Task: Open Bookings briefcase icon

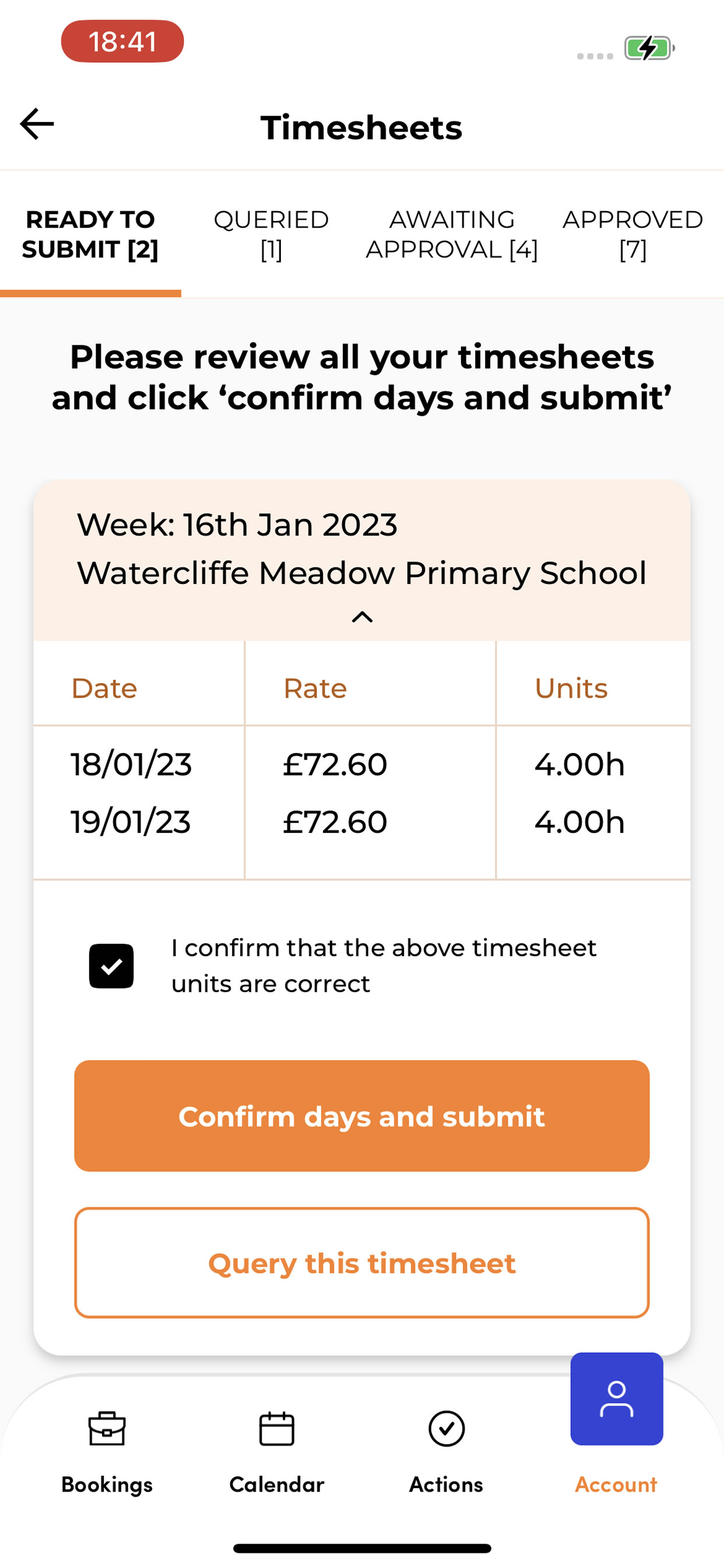Action: [x=107, y=1428]
